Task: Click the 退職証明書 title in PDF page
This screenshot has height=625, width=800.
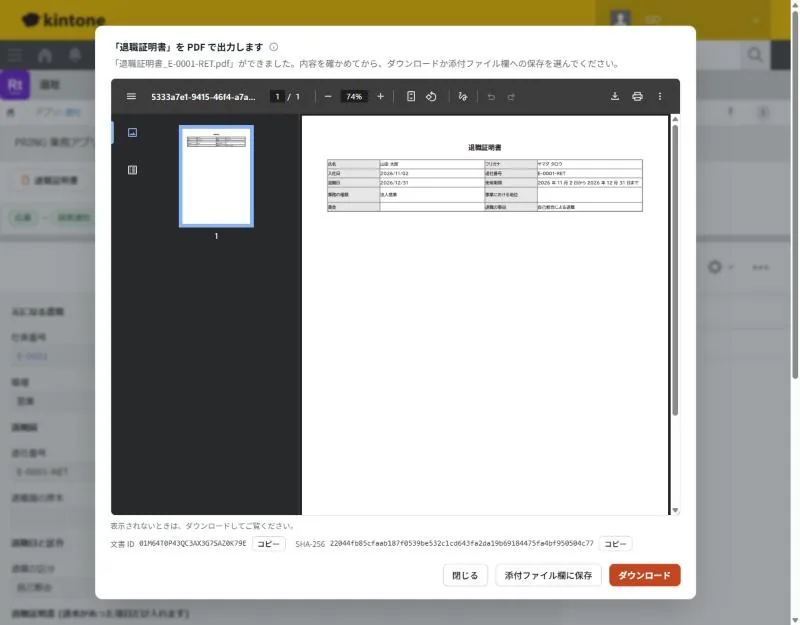Action: 485,147
